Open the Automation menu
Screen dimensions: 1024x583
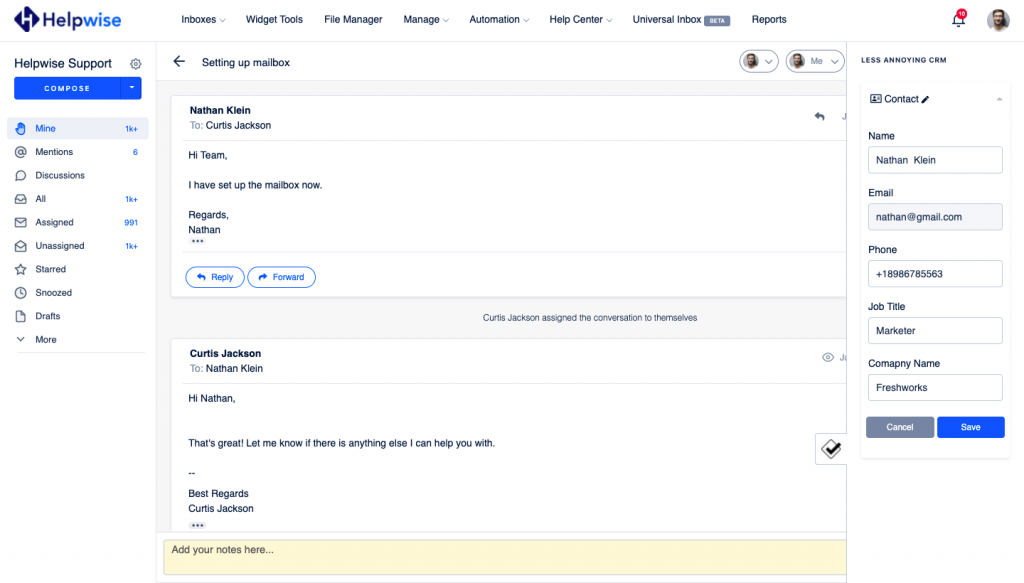(x=499, y=20)
